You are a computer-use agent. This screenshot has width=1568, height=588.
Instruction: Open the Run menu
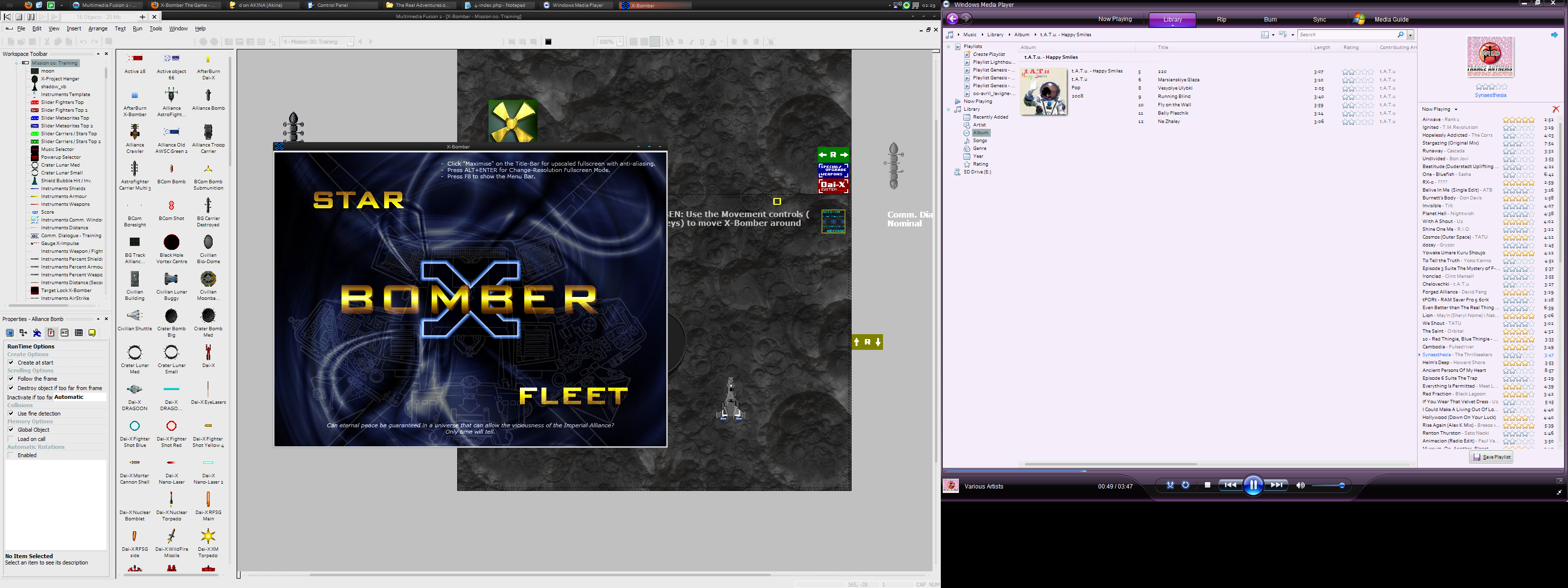point(138,28)
